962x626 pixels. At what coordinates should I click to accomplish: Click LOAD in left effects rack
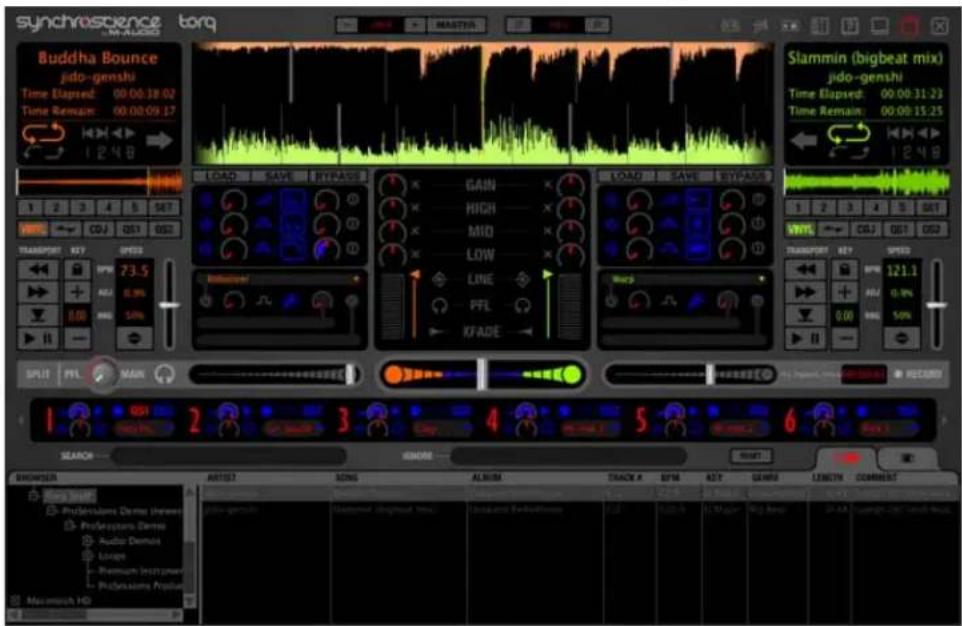(x=221, y=177)
